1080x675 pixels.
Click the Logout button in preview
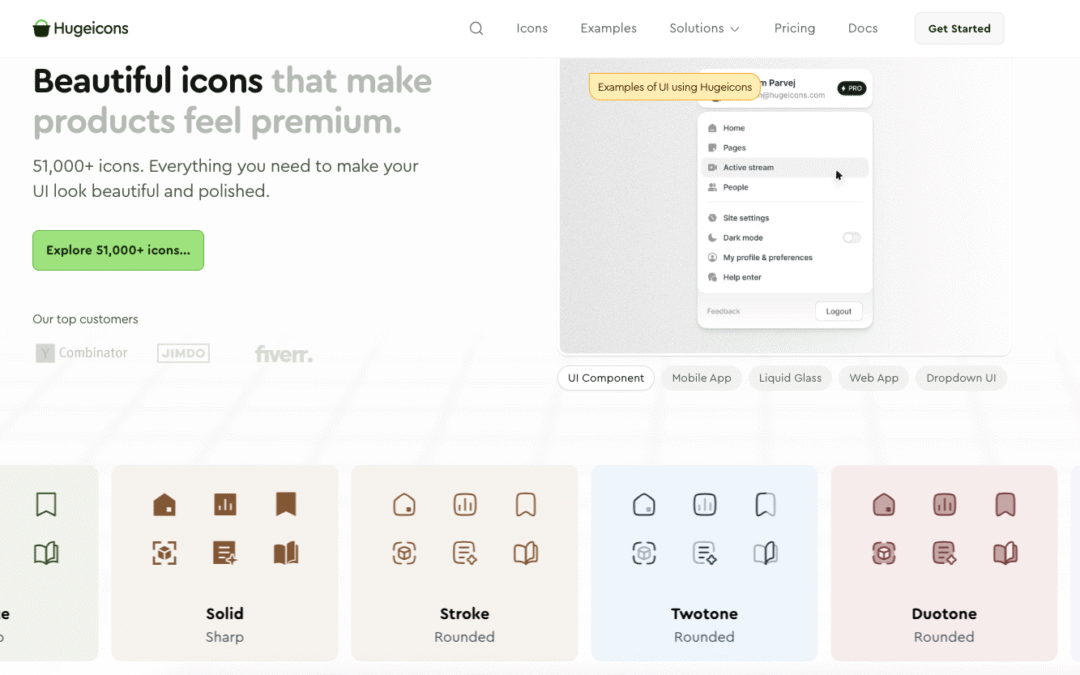point(838,311)
